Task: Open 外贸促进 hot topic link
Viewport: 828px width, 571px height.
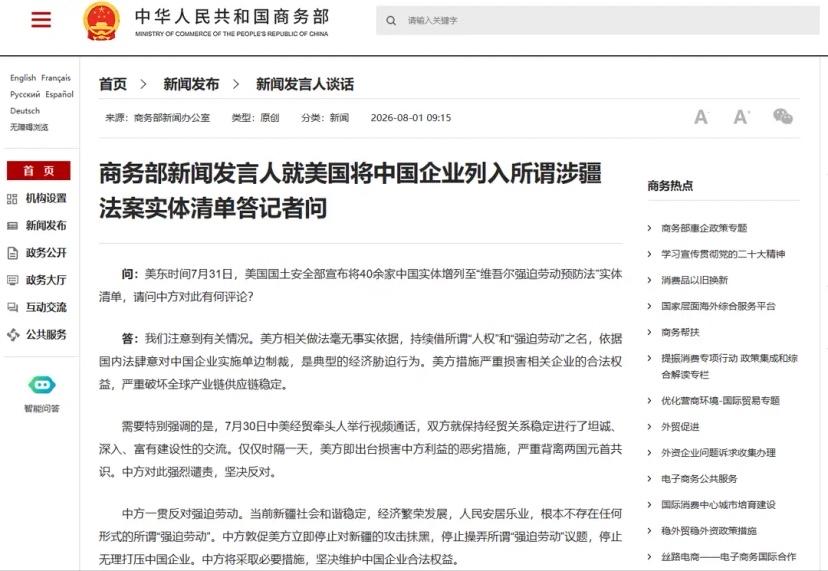Action: coord(680,427)
